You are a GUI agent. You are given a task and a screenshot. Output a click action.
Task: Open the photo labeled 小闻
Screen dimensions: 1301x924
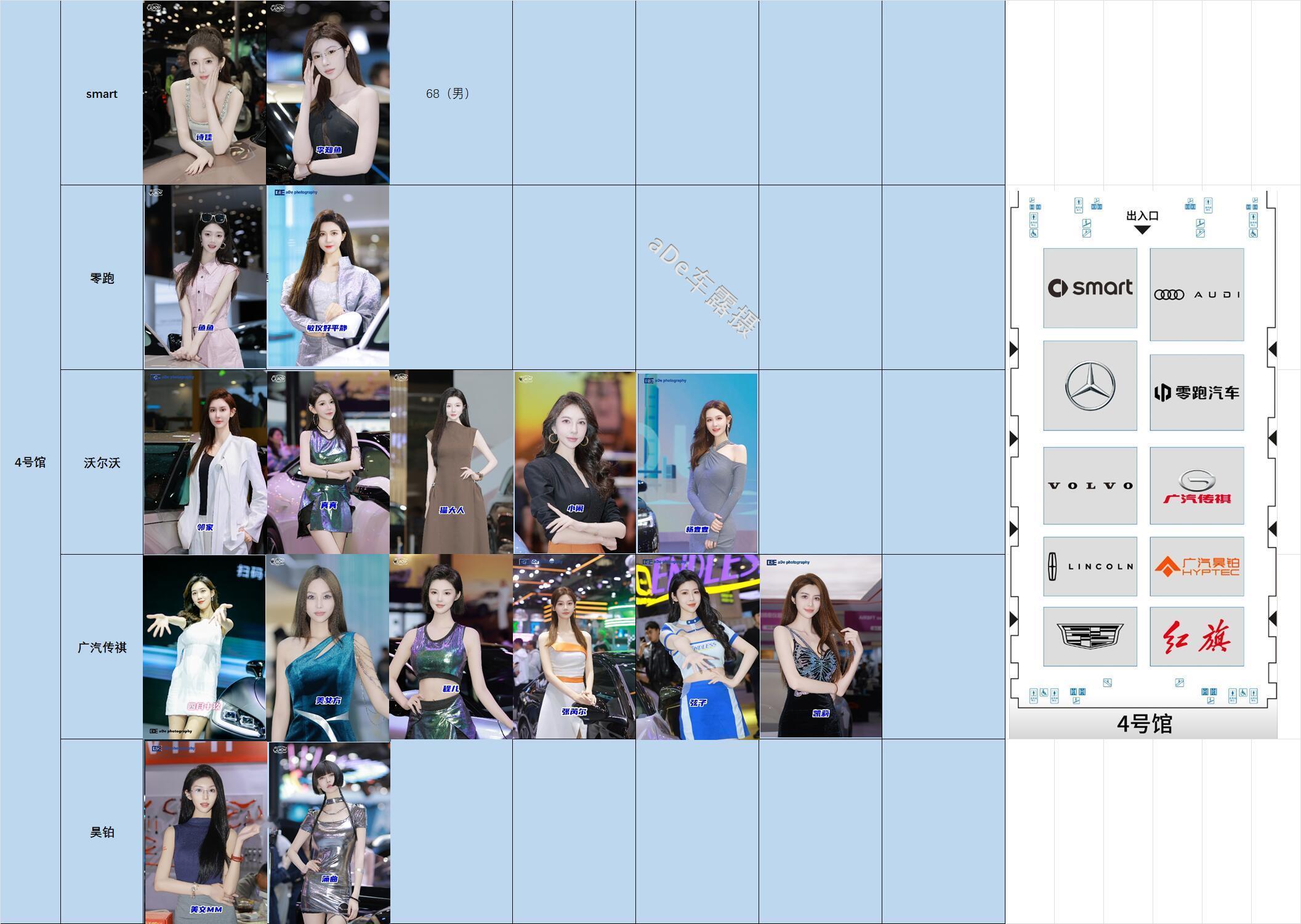[575, 462]
